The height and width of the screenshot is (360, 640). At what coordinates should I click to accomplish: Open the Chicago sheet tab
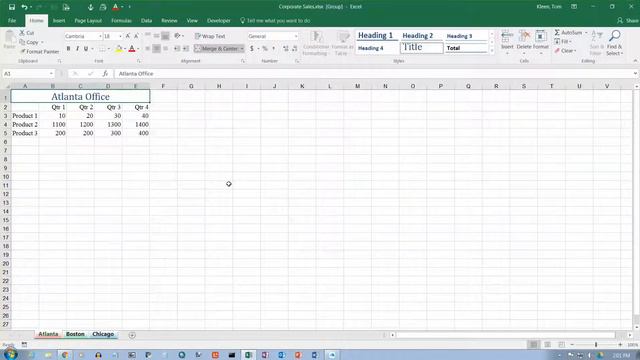click(103, 334)
